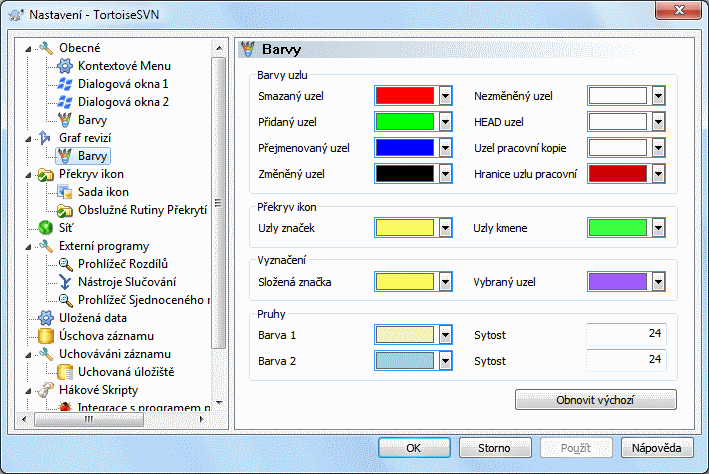Click the Úschova záznamu database icon
This screenshot has width=709, height=474.
(x=46, y=336)
